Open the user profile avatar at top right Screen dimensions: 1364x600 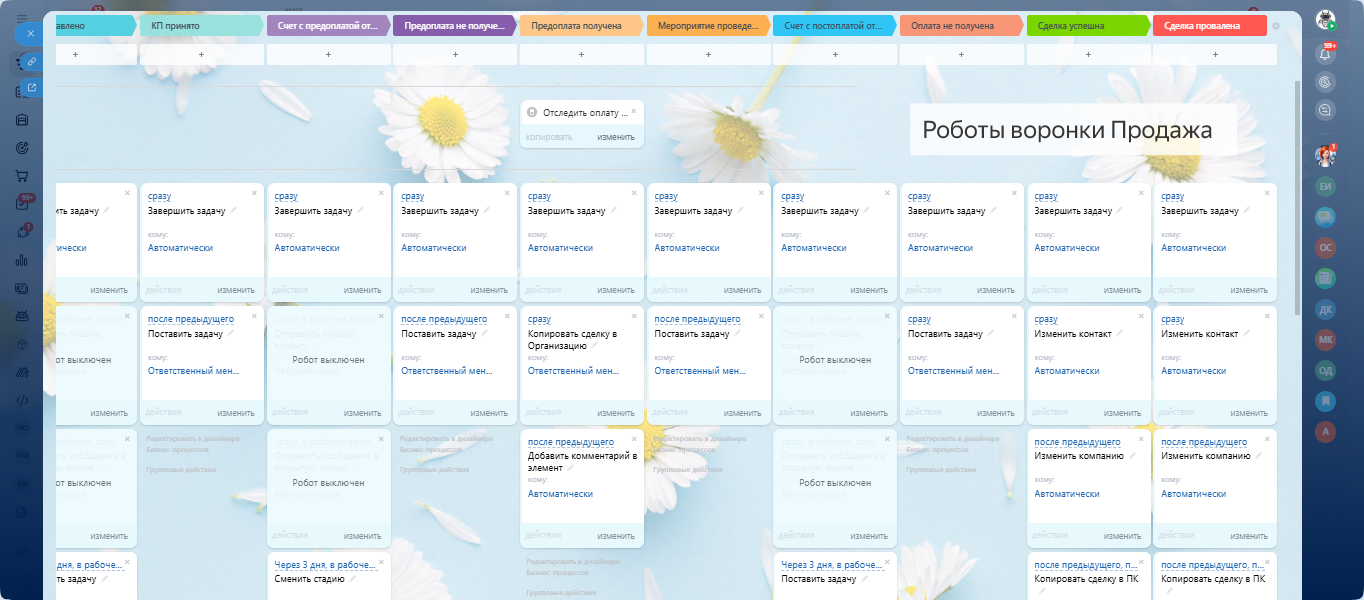pyautogui.click(x=1326, y=20)
